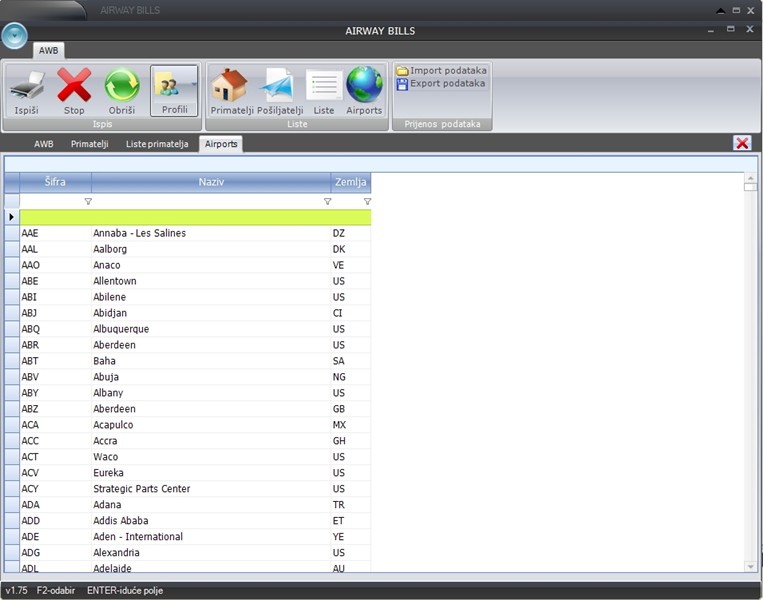This screenshot has height=600, width=763.
Task: Select the Abidjan name cell
Action: 211,313
